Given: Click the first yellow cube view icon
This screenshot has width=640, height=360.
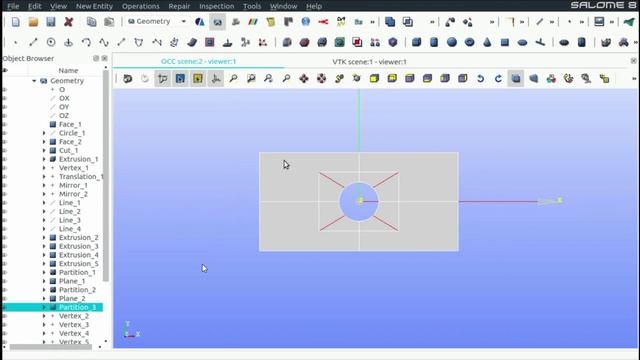Looking at the screenshot, I should click(374, 78).
